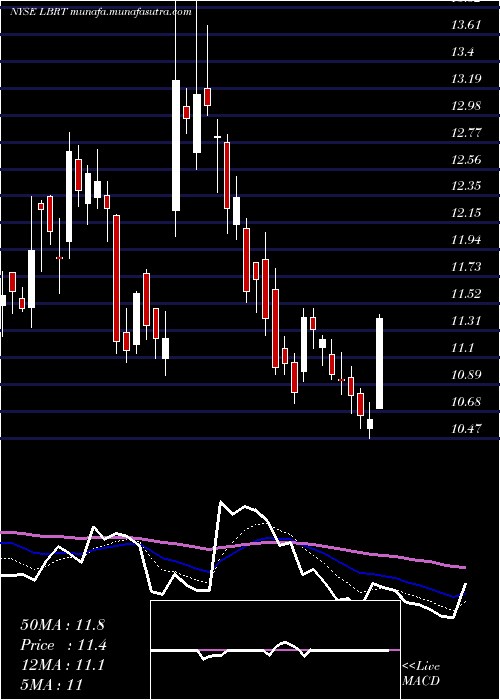500x700 pixels.
Task: Click the 12.15 price axis label
Action: [x=466, y=212]
